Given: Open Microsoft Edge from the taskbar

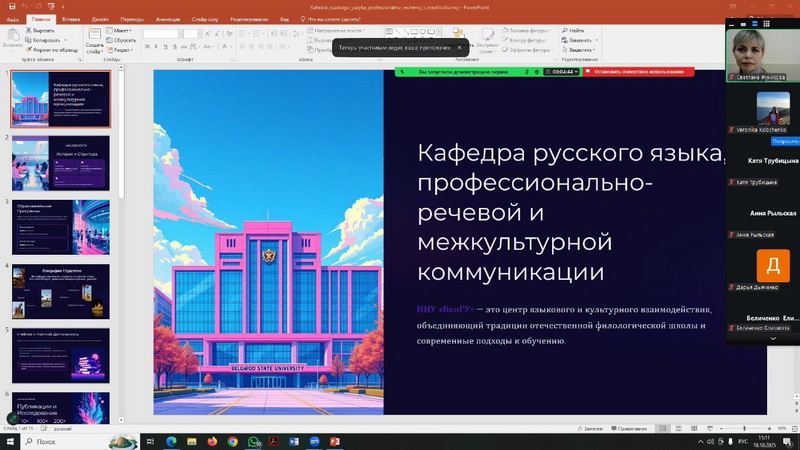Looking at the screenshot, I should pos(170,441).
